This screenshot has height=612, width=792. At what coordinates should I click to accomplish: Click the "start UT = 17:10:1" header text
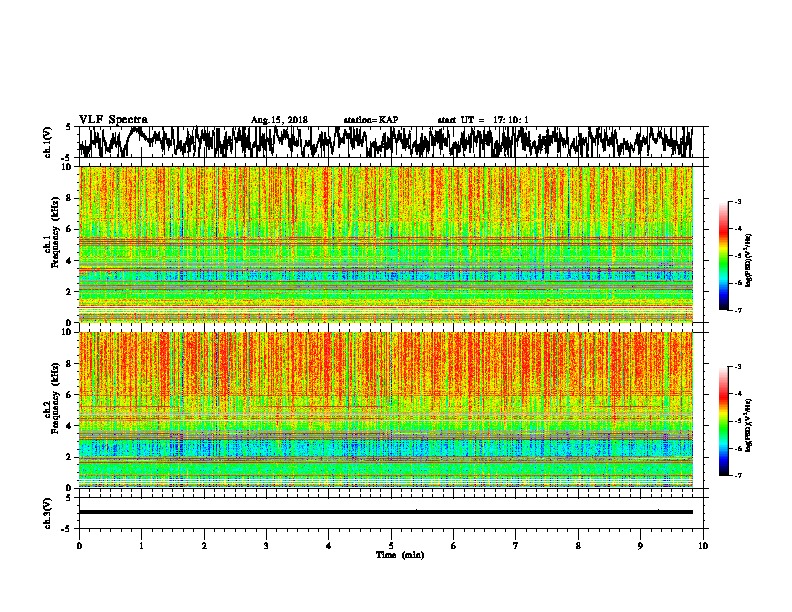pyautogui.click(x=483, y=120)
